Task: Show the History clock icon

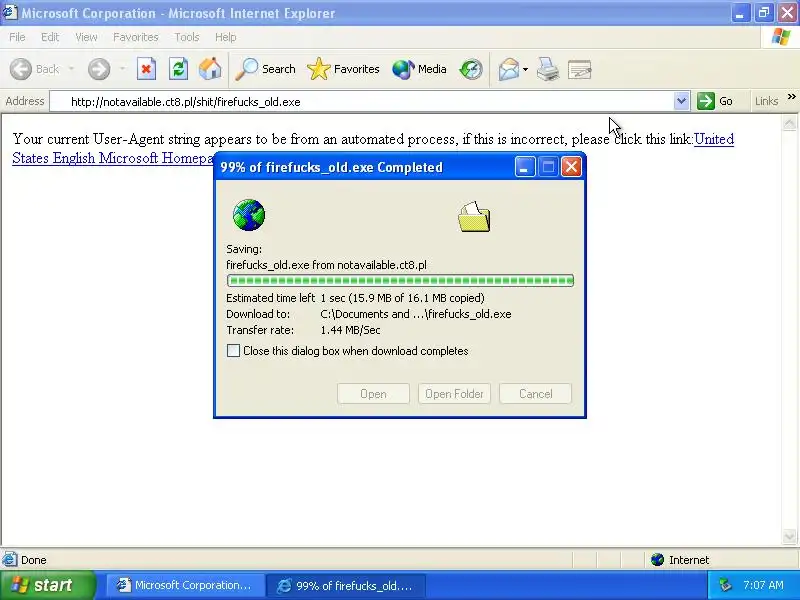Action: pyautogui.click(x=470, y=69)
